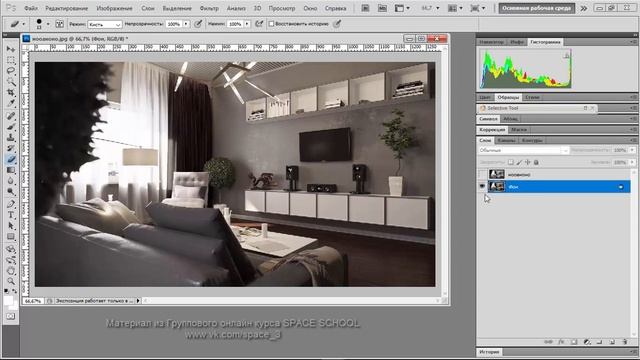
Task: Open the Режим eraser mode dropdown
Action: click(x=105, y=24)
